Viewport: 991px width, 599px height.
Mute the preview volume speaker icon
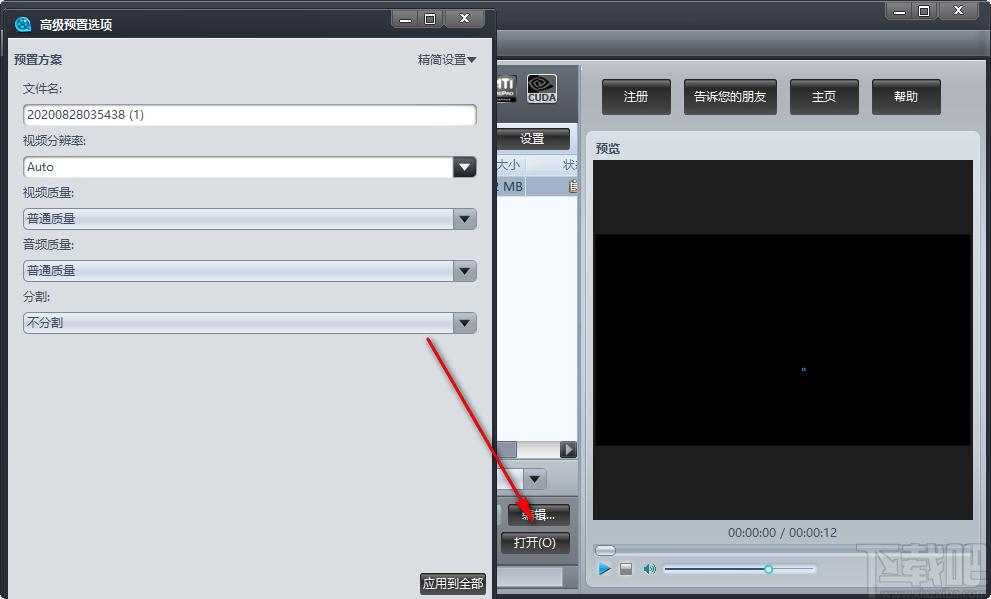[x=649, y=569]
